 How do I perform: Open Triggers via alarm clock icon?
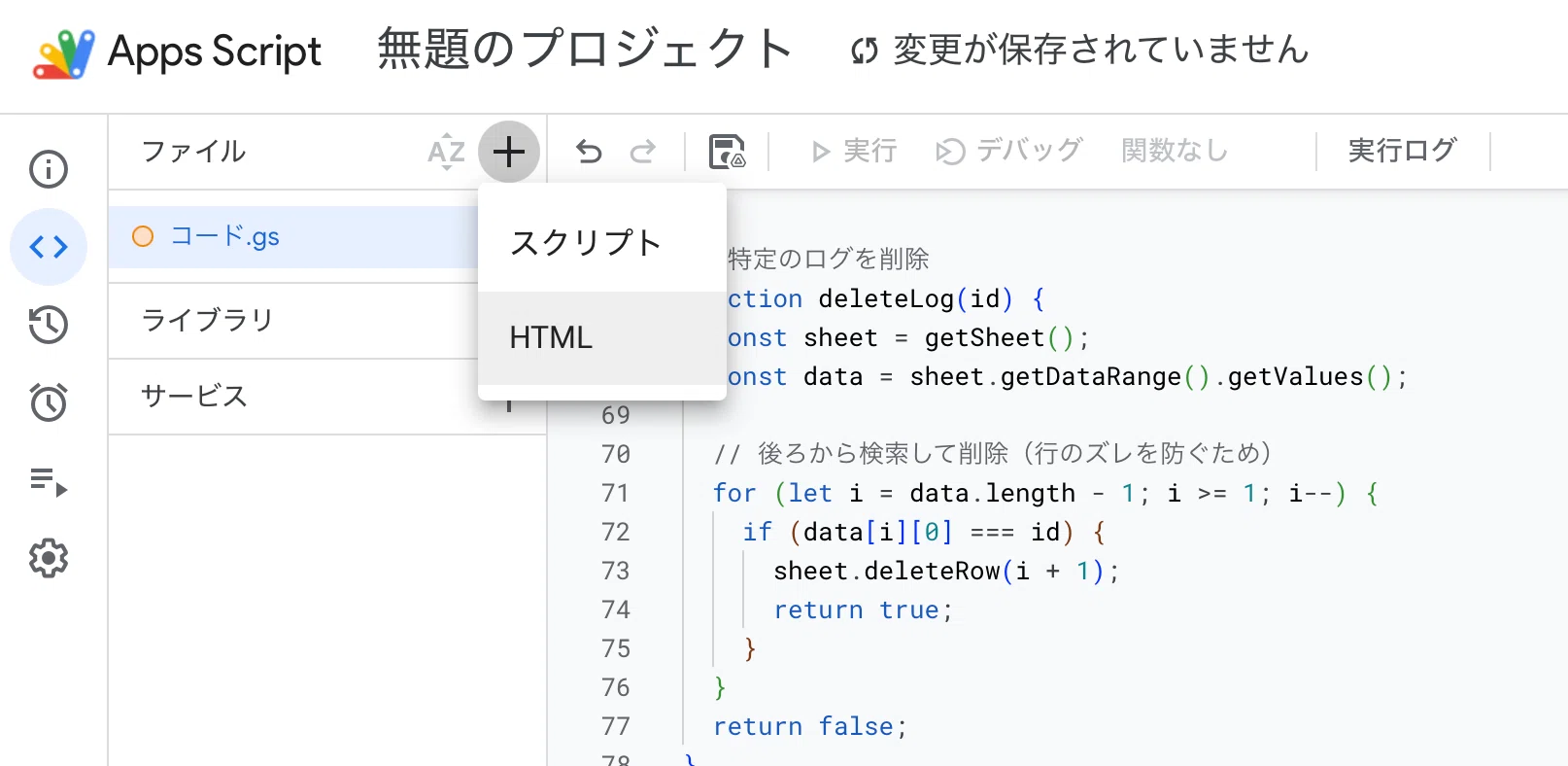click(x=49, y=402)
